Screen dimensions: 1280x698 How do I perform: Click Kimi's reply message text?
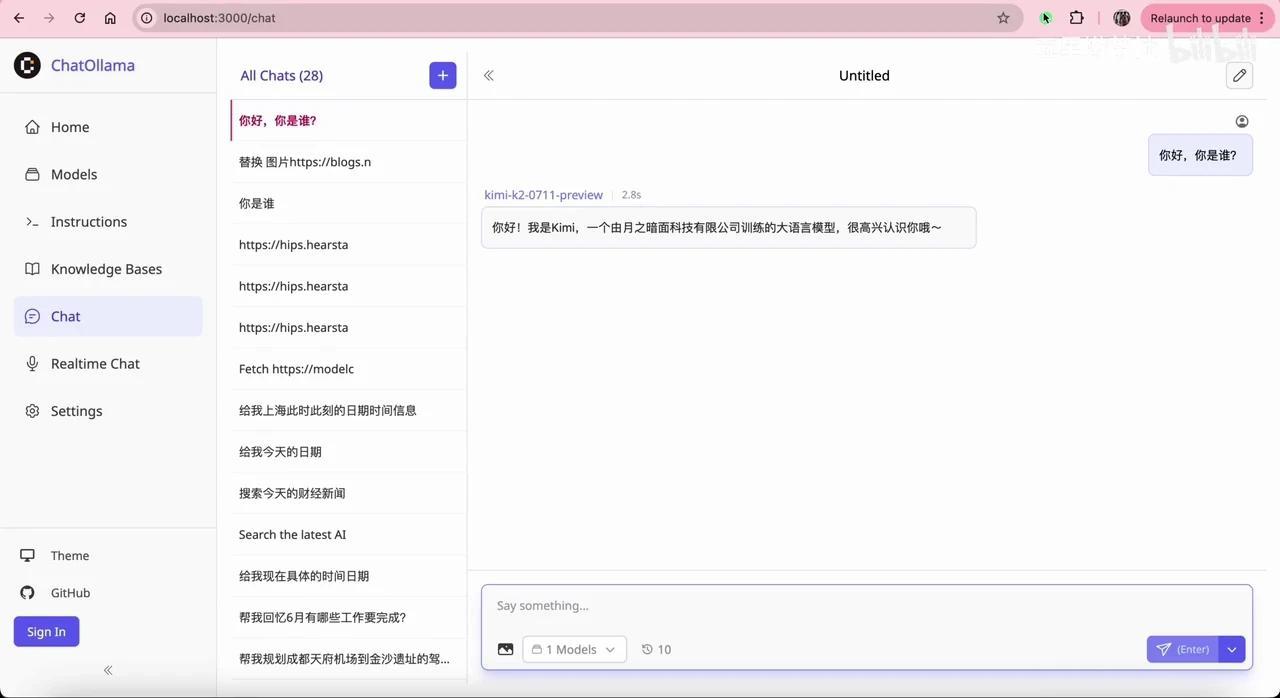pyautogui.click(x=717, y=228)
